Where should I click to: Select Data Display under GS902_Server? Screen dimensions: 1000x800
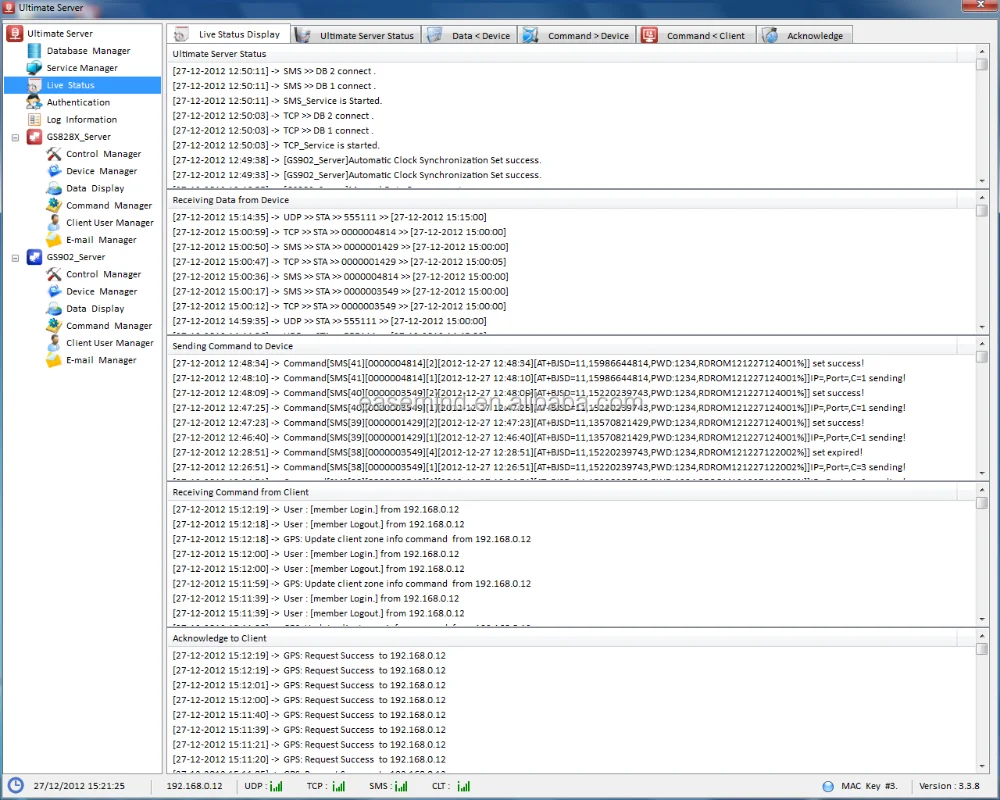click(x=95, y=309)
